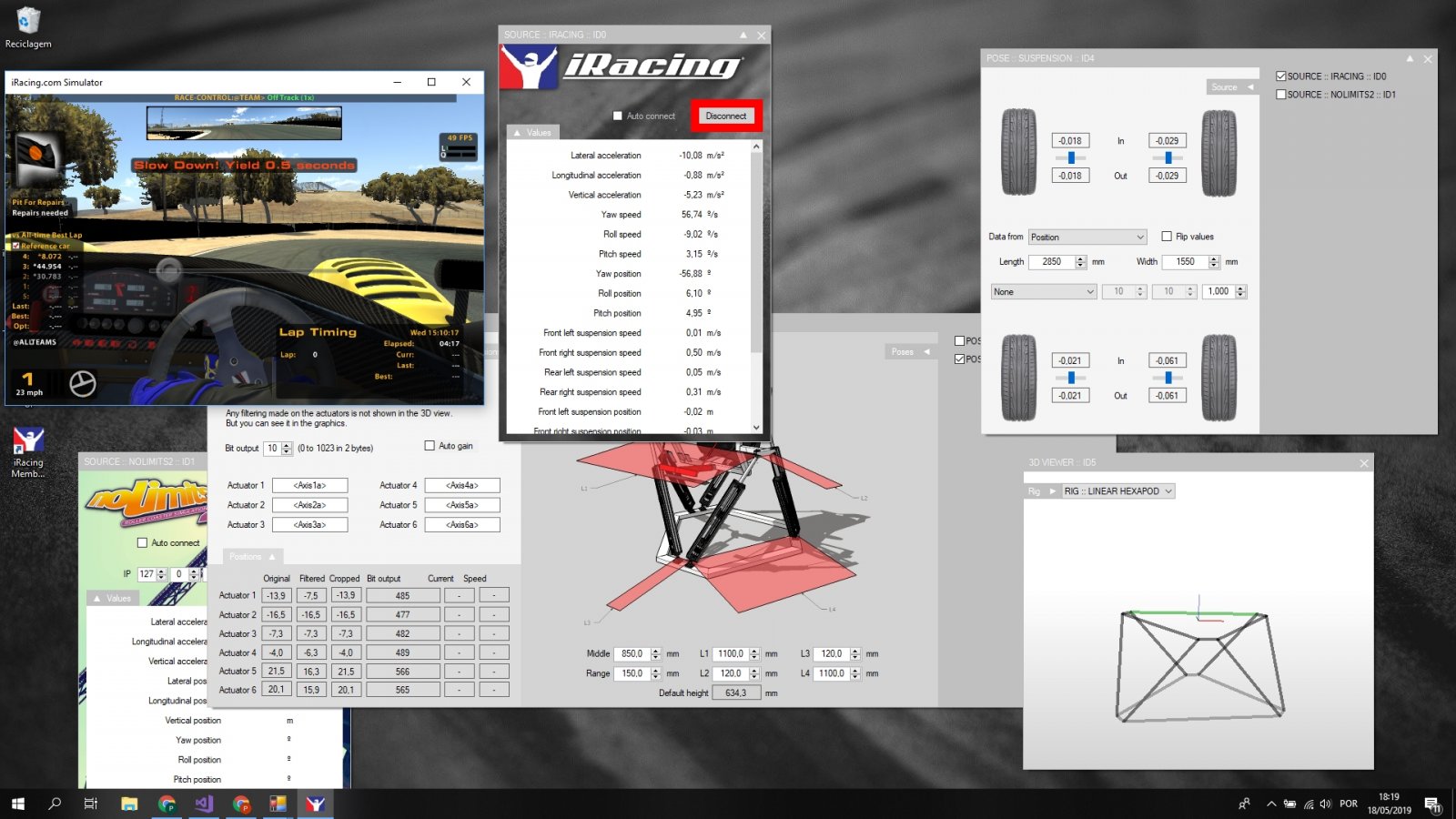Click the rear right tire image
The image size is (1456, 819).
[1218, 377]
